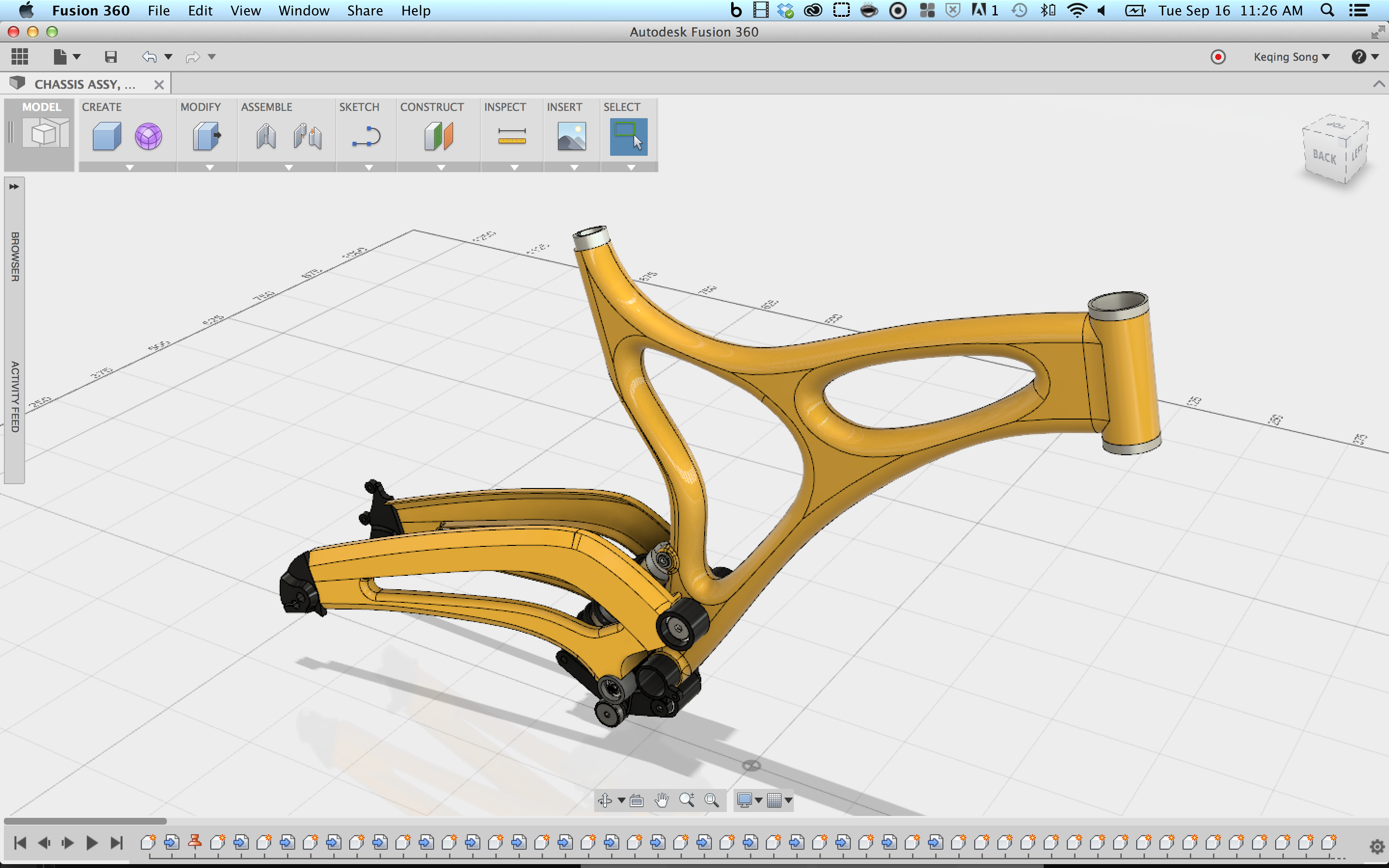
Task: Click the Joint icon under Assemble
Action: [x=266, y=136]
